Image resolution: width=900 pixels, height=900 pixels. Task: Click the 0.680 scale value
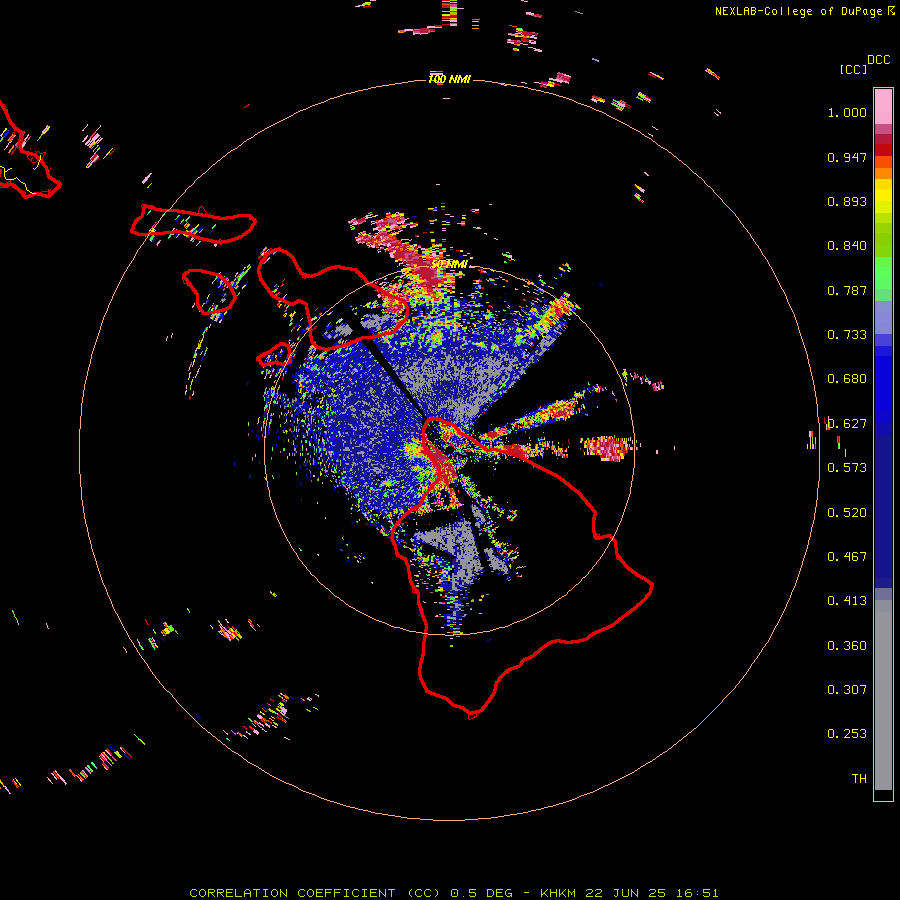(847, 379)
